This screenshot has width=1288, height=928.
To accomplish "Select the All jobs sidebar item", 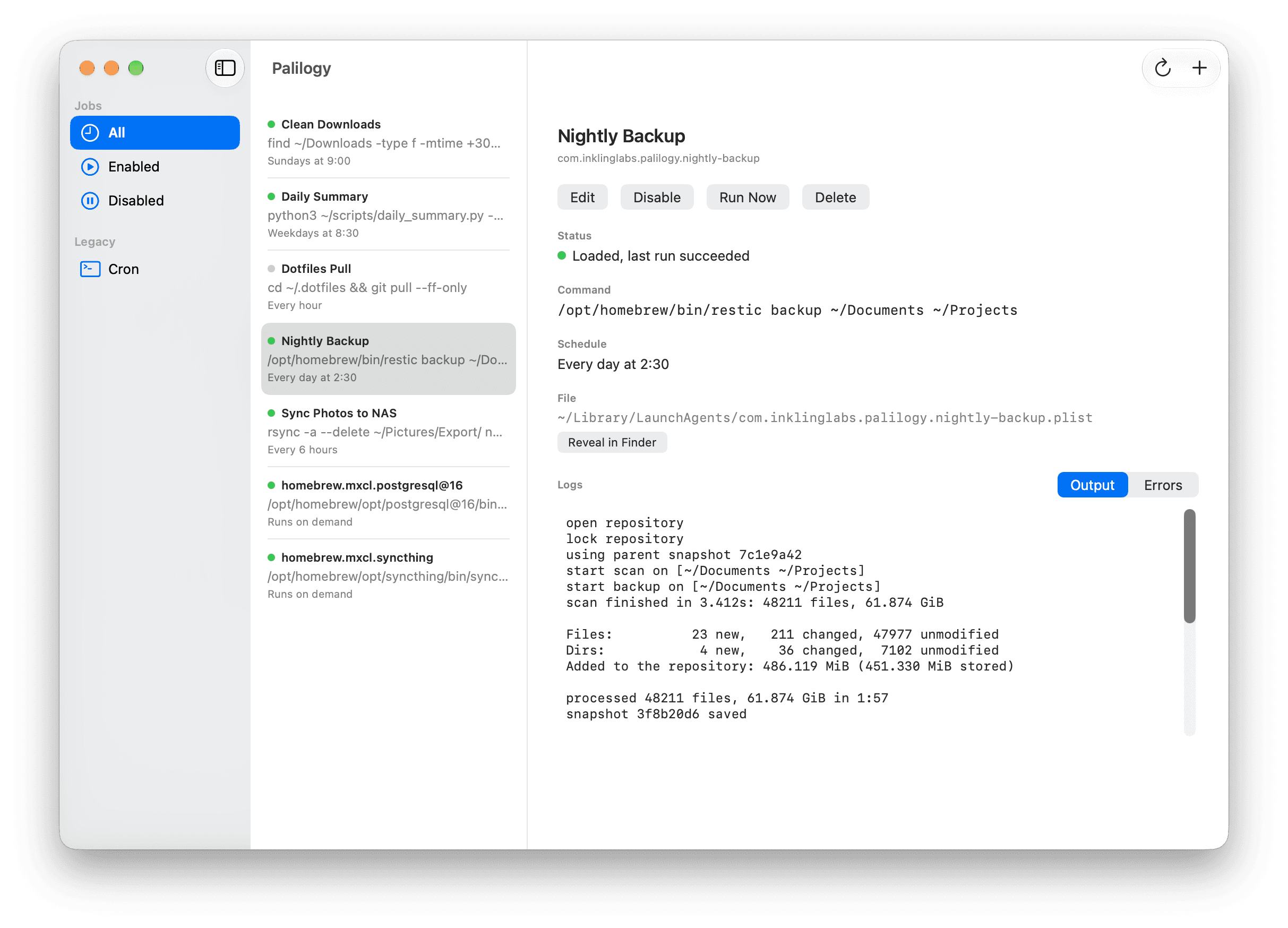I will coord(155,133).
